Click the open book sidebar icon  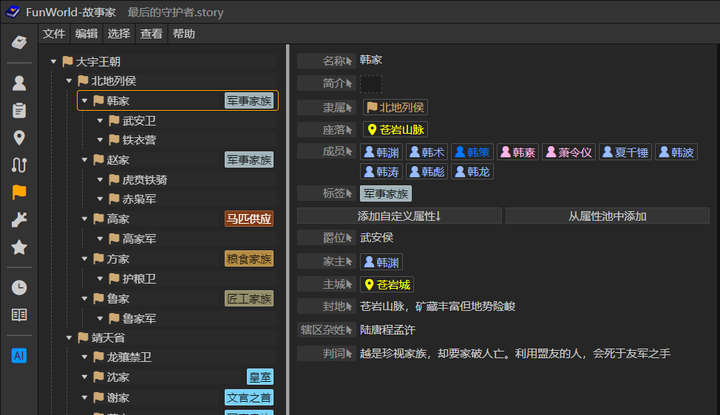[19, 315]
